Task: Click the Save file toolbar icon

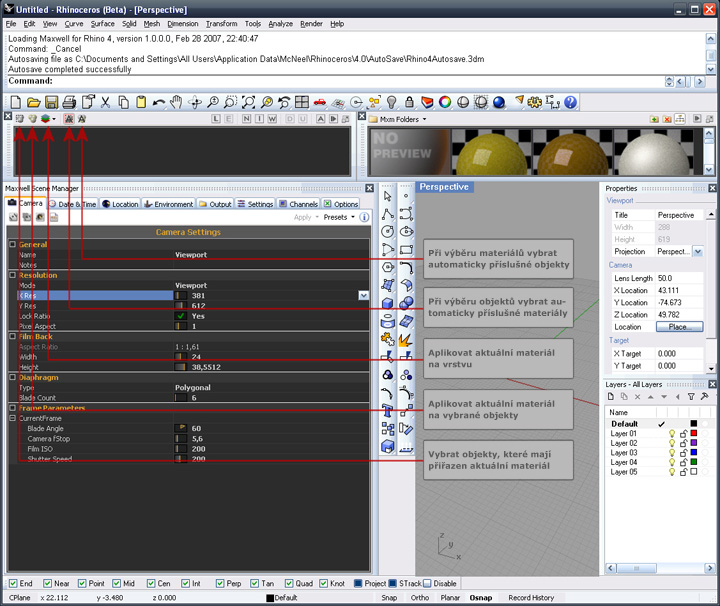Action: point(51,102)
